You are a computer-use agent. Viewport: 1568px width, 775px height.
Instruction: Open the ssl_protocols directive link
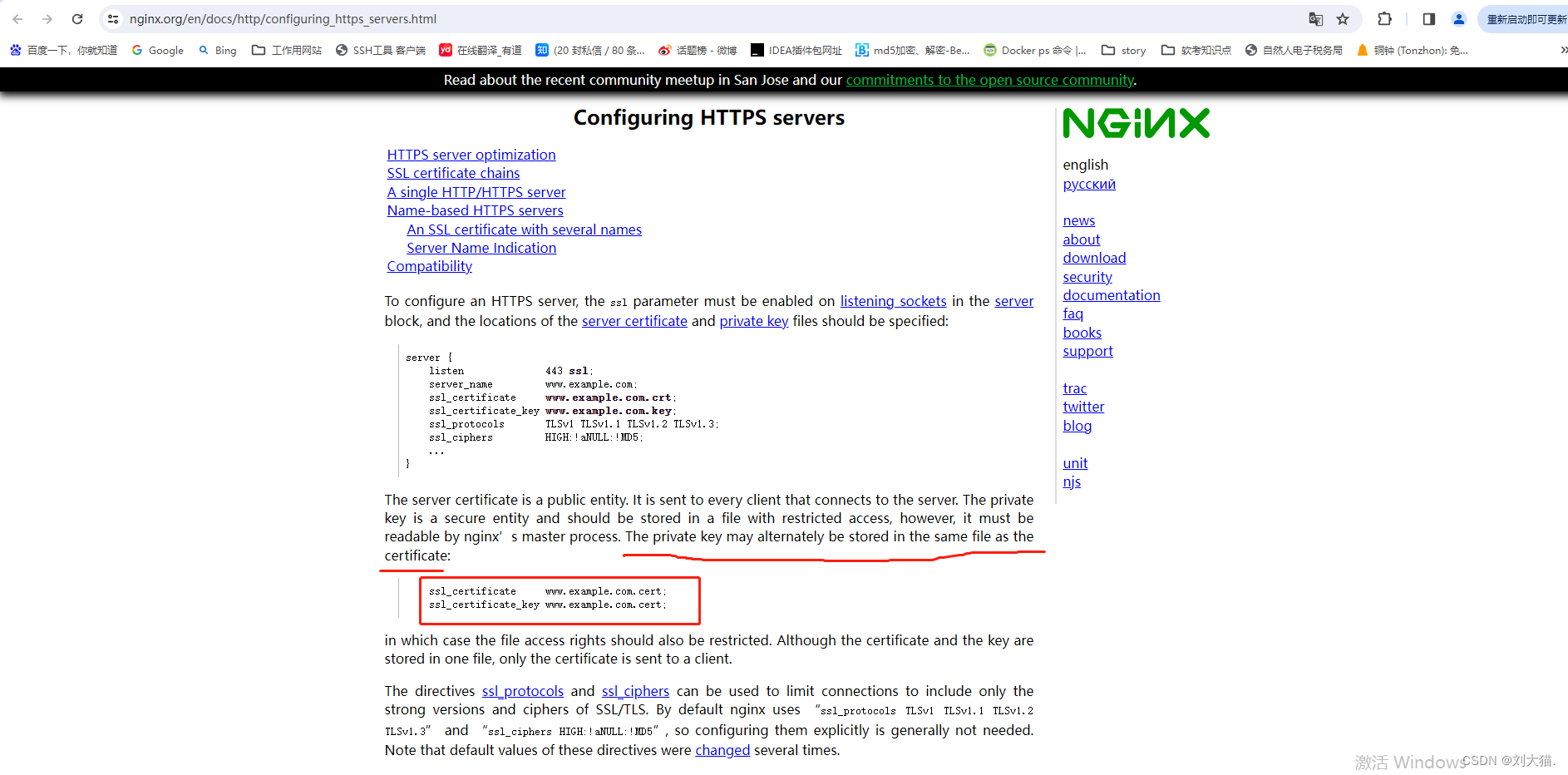[x=523, y=691]
